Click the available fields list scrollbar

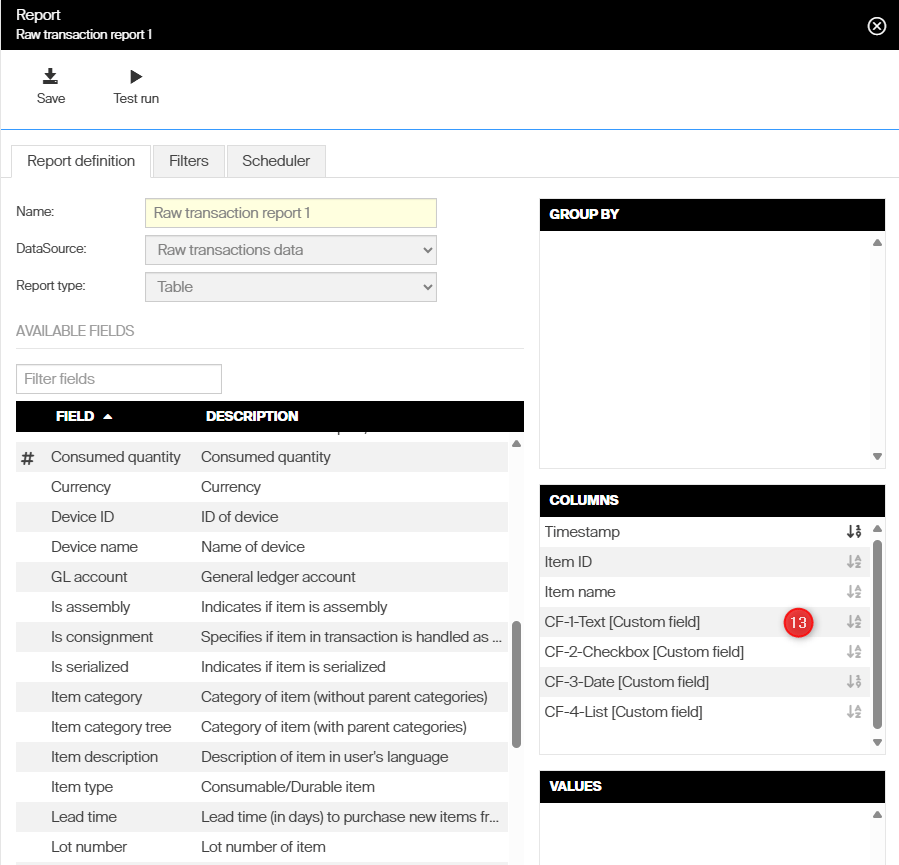point(516,684)
